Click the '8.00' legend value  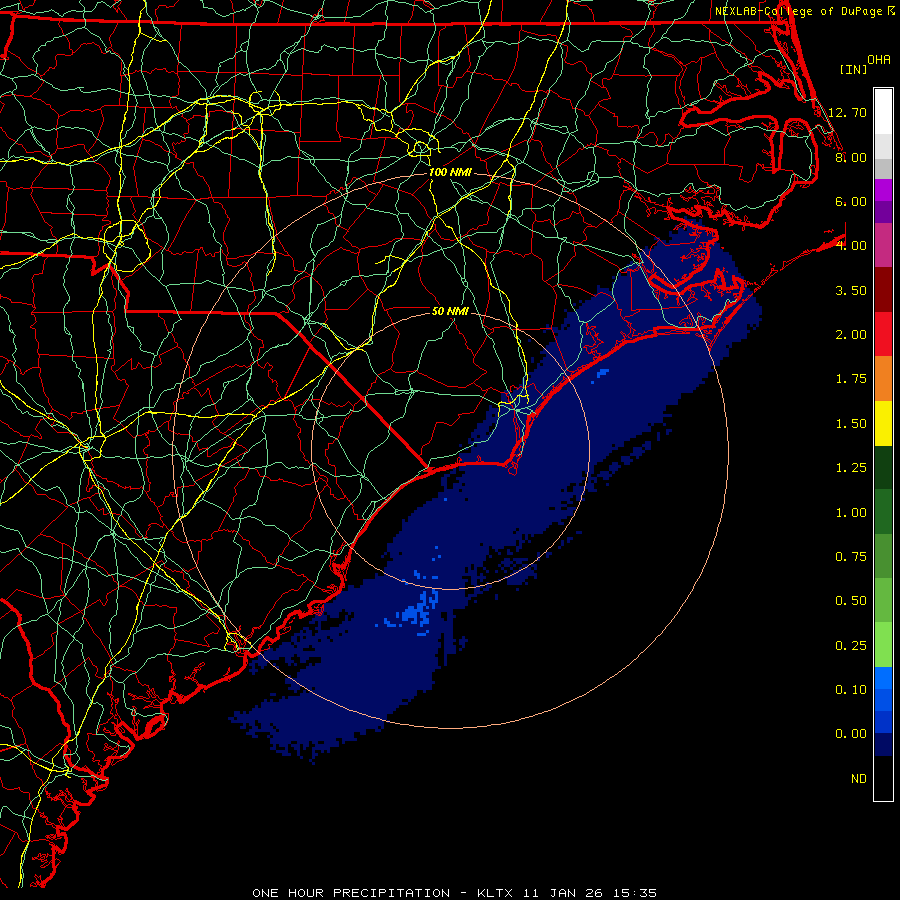tap(851, 157)
